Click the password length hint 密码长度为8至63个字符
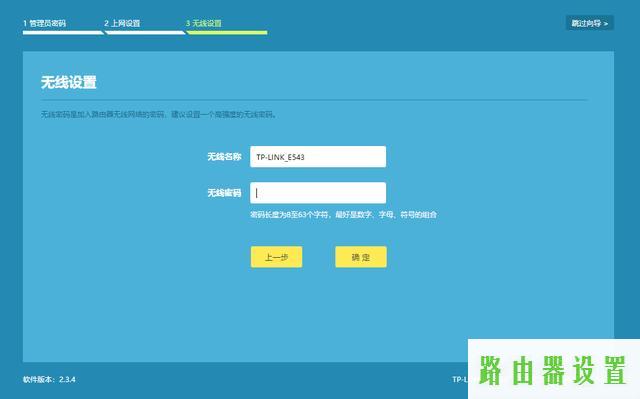This screenshot has width=640, height=399. (x=343, y=215)
